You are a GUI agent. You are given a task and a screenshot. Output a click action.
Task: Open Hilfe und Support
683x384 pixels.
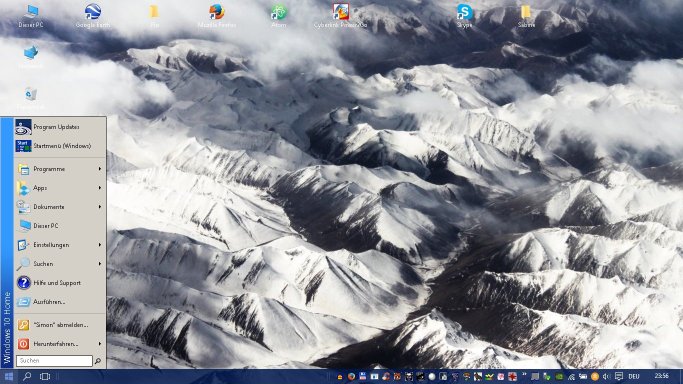click(60, 283)
